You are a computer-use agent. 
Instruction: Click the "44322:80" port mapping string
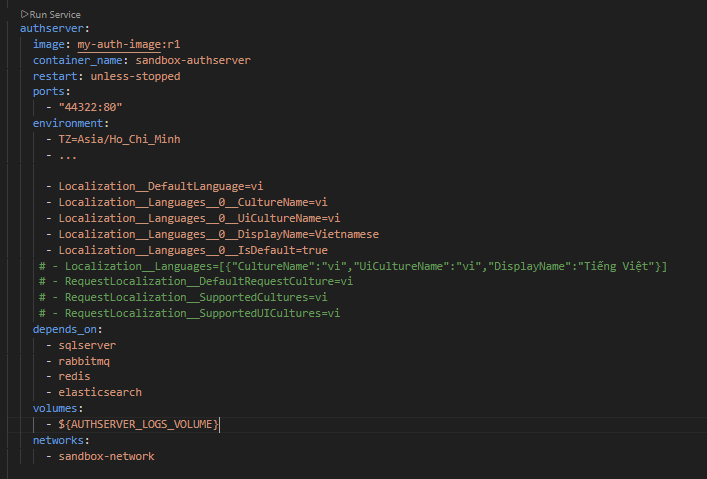(90, 107)
